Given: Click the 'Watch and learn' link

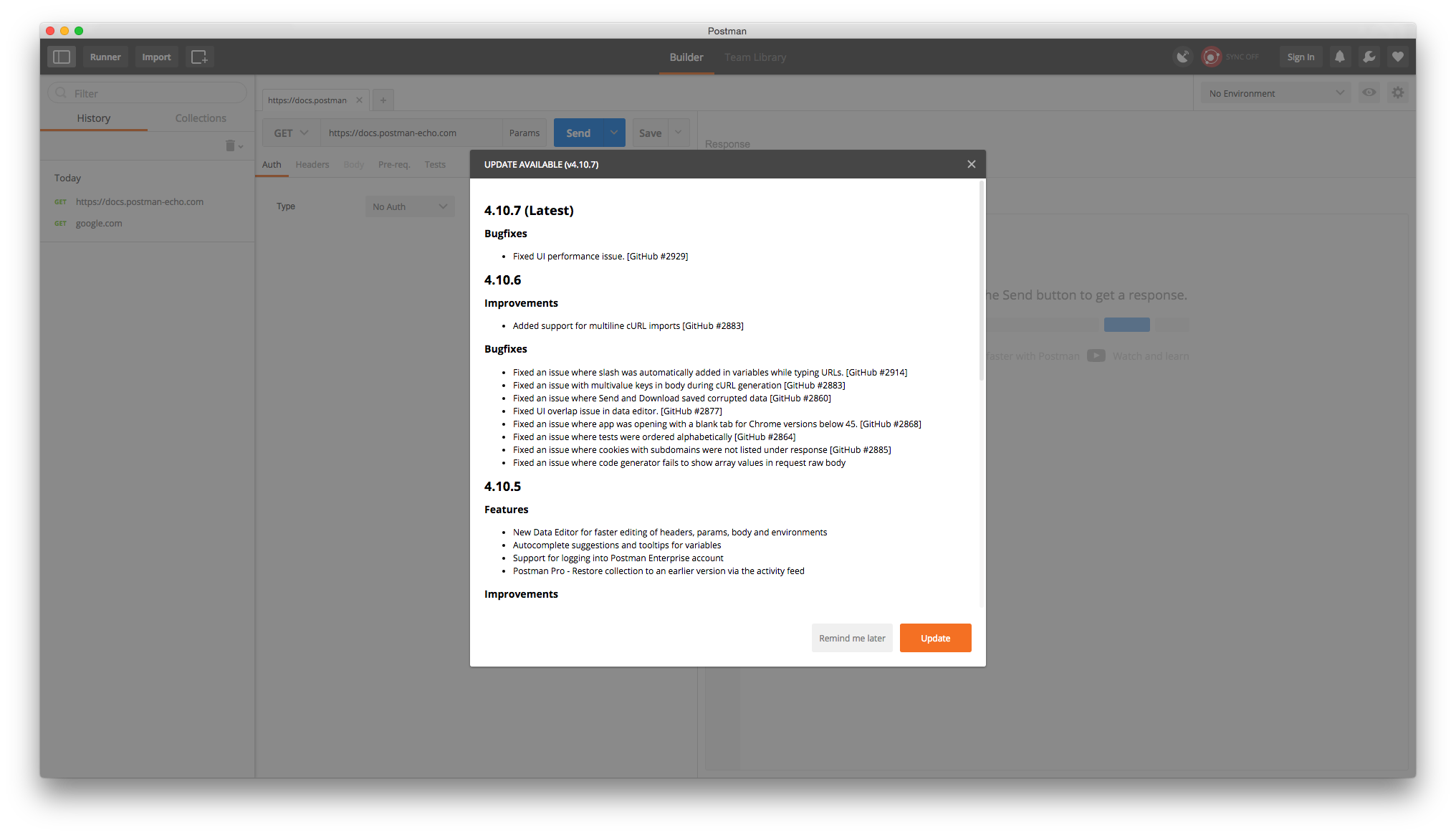Looking at the screenshot, I should (x=1151, y=356).
